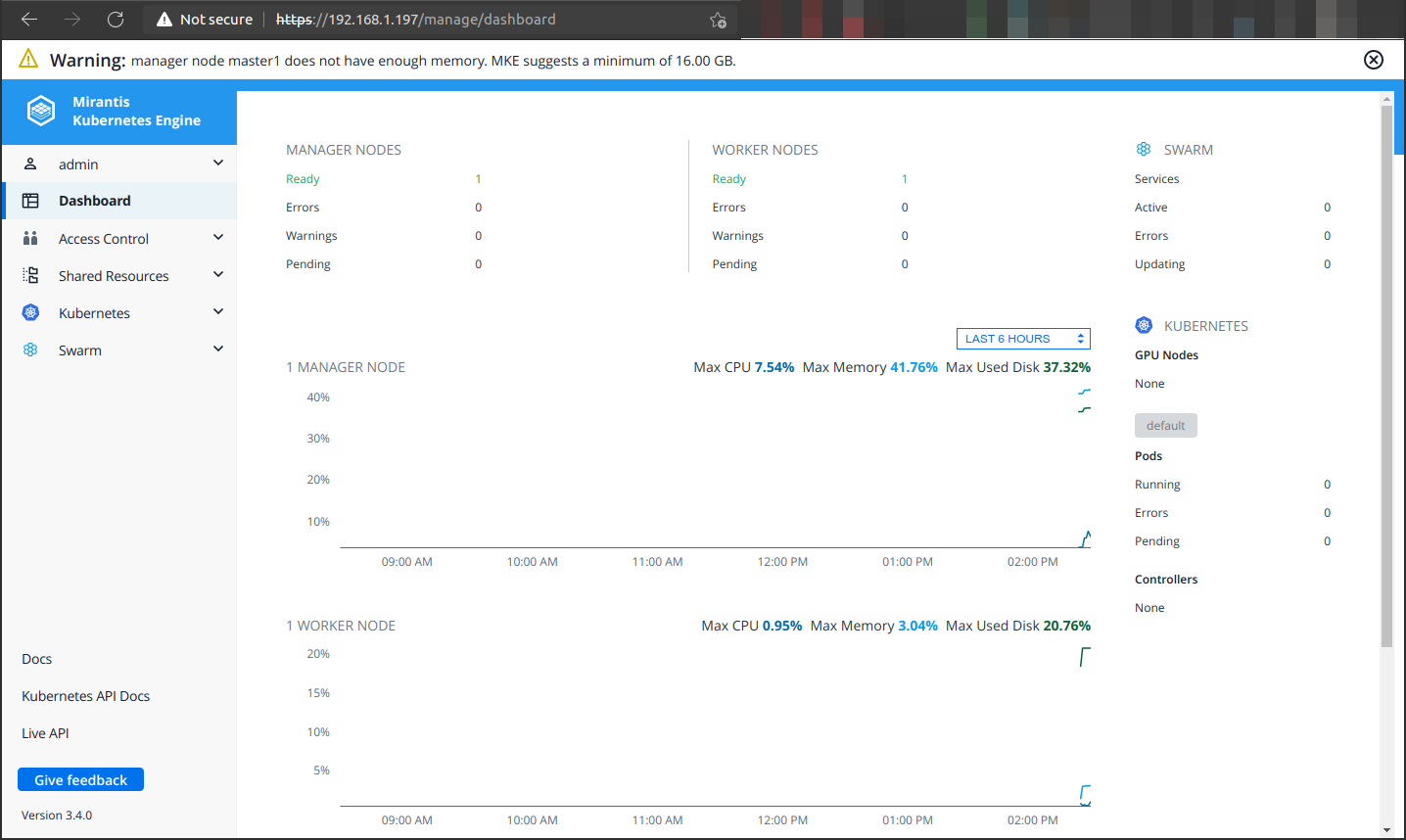Viewport: 1406px width, 840px height.
Task: Click Warnings under Manager Nodes
Action: click(311, 236)
